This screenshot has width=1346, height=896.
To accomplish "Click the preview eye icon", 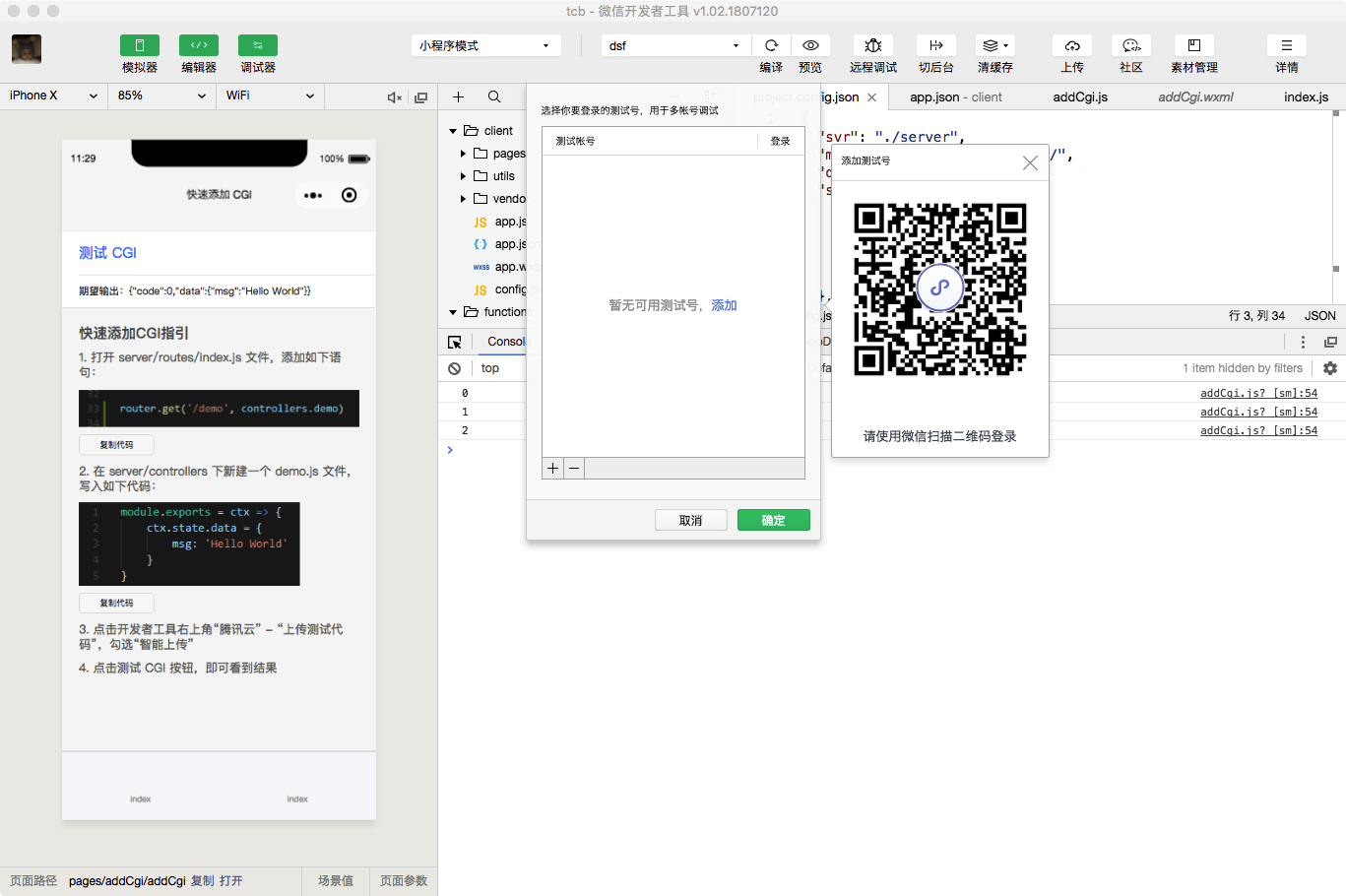I will (810, 45).
